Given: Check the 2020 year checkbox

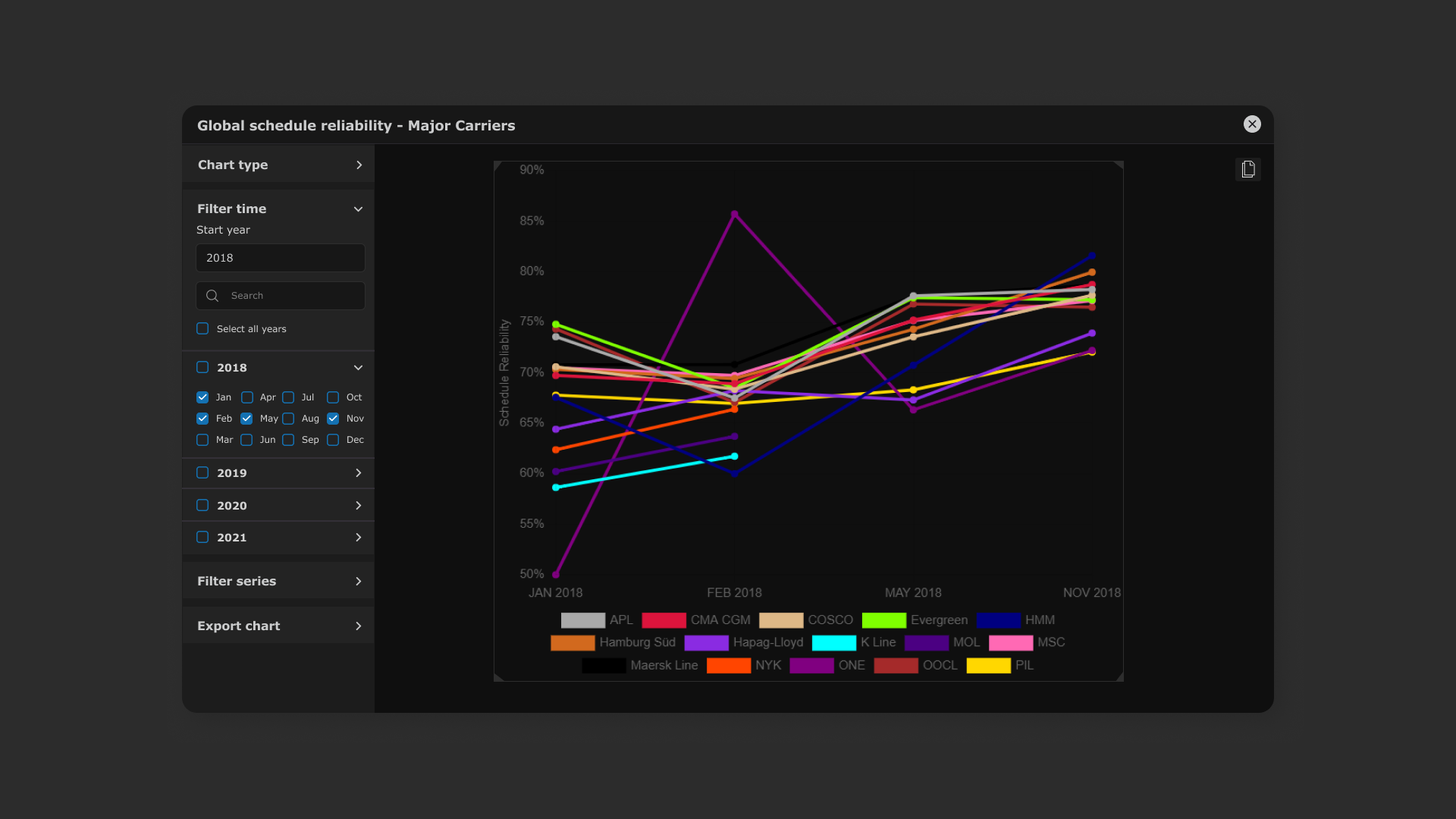Looking at the screenshot, I should (202, 505).
